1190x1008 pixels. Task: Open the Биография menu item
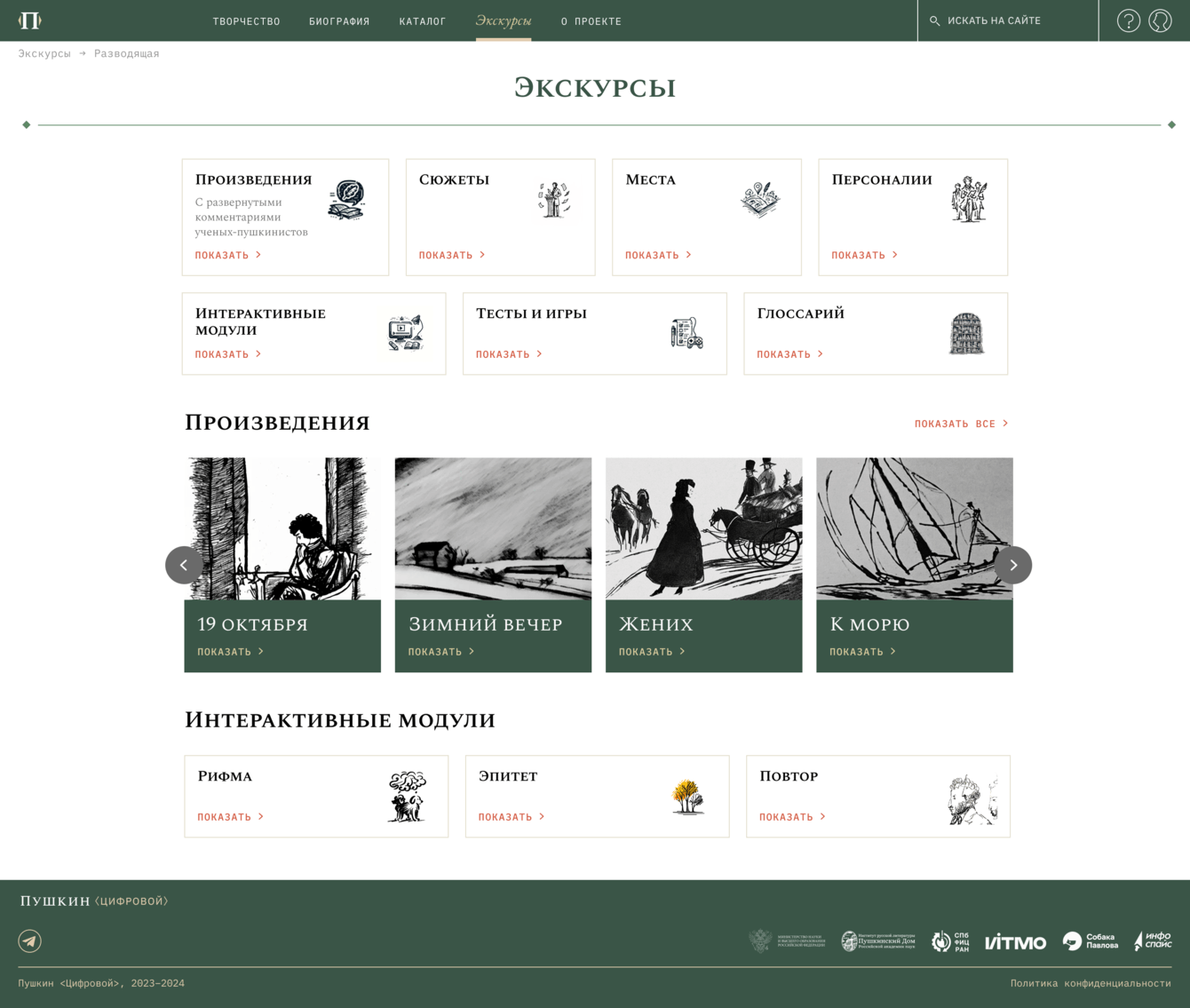coord(339,21)
